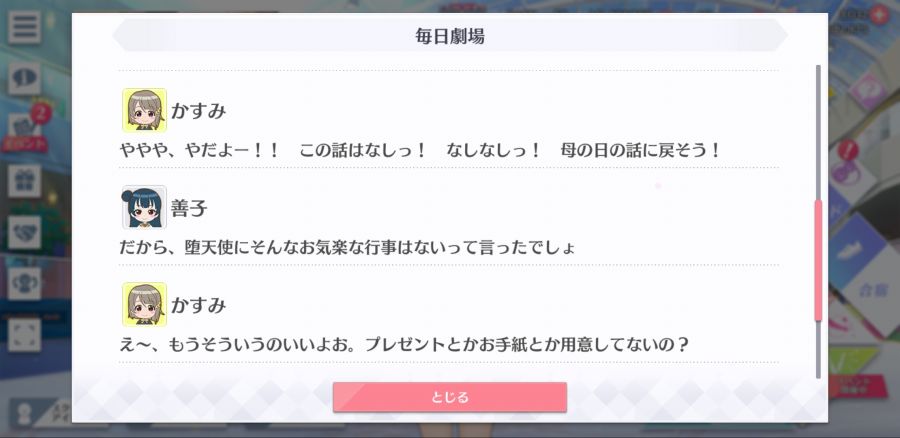Open the trophy goals icon in the sidebar
This screenshot has width=900, height=438.
(24, 284)
